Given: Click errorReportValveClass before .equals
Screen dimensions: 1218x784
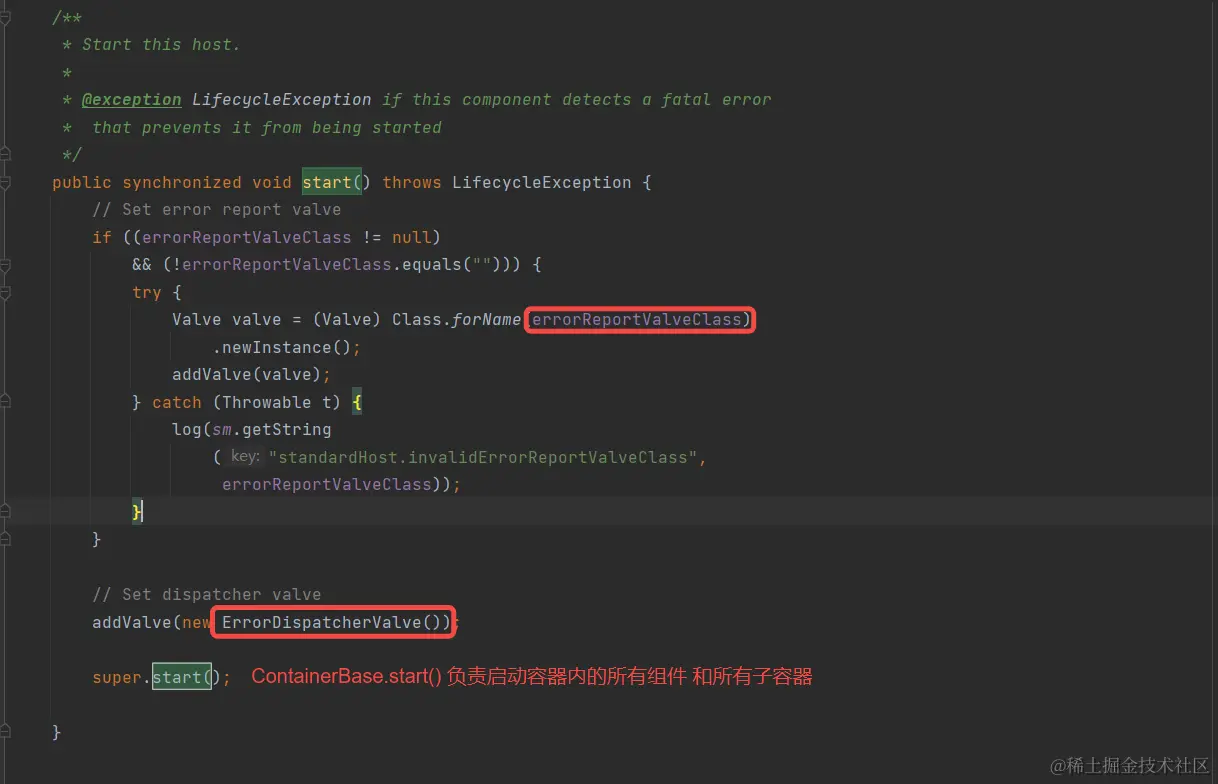Looking at the screenshot, I should (286, 265).
